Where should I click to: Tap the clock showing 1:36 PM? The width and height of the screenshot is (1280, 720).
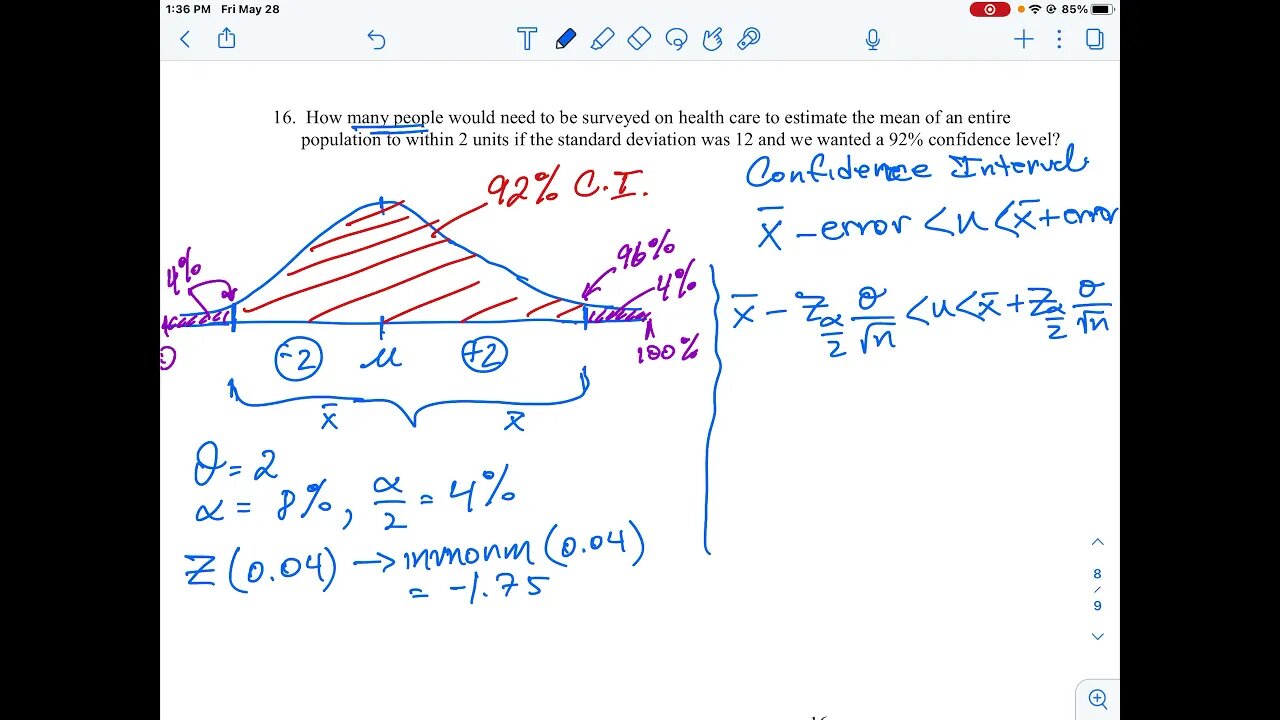click(188, 9)
